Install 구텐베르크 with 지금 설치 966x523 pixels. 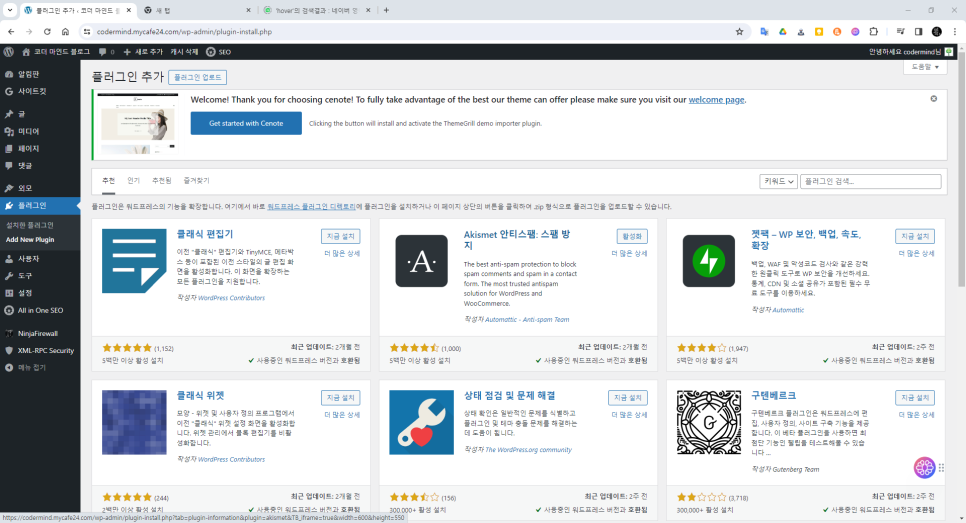[915, 397]
